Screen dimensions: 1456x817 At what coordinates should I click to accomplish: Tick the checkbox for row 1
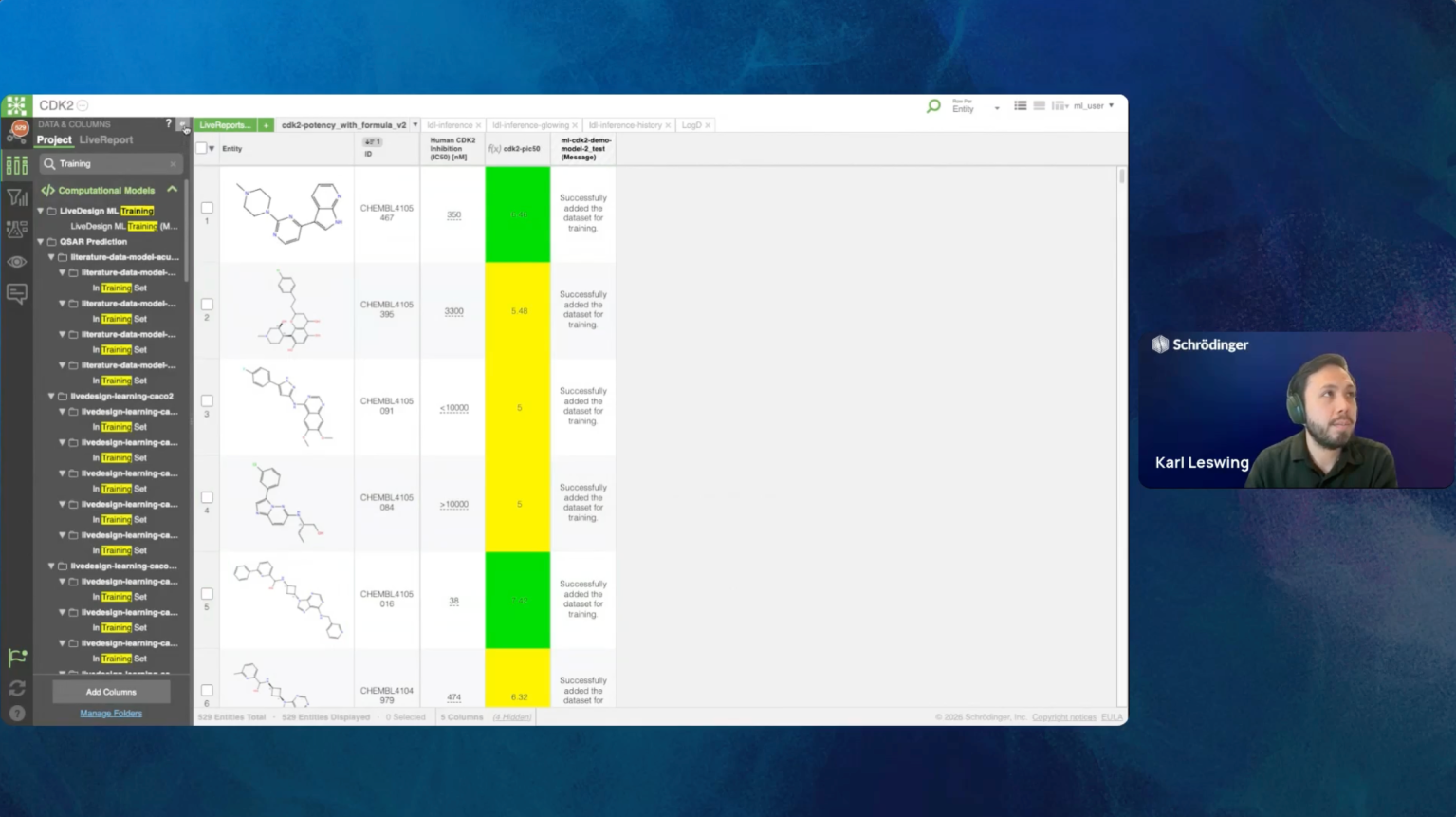coord(207,208)
